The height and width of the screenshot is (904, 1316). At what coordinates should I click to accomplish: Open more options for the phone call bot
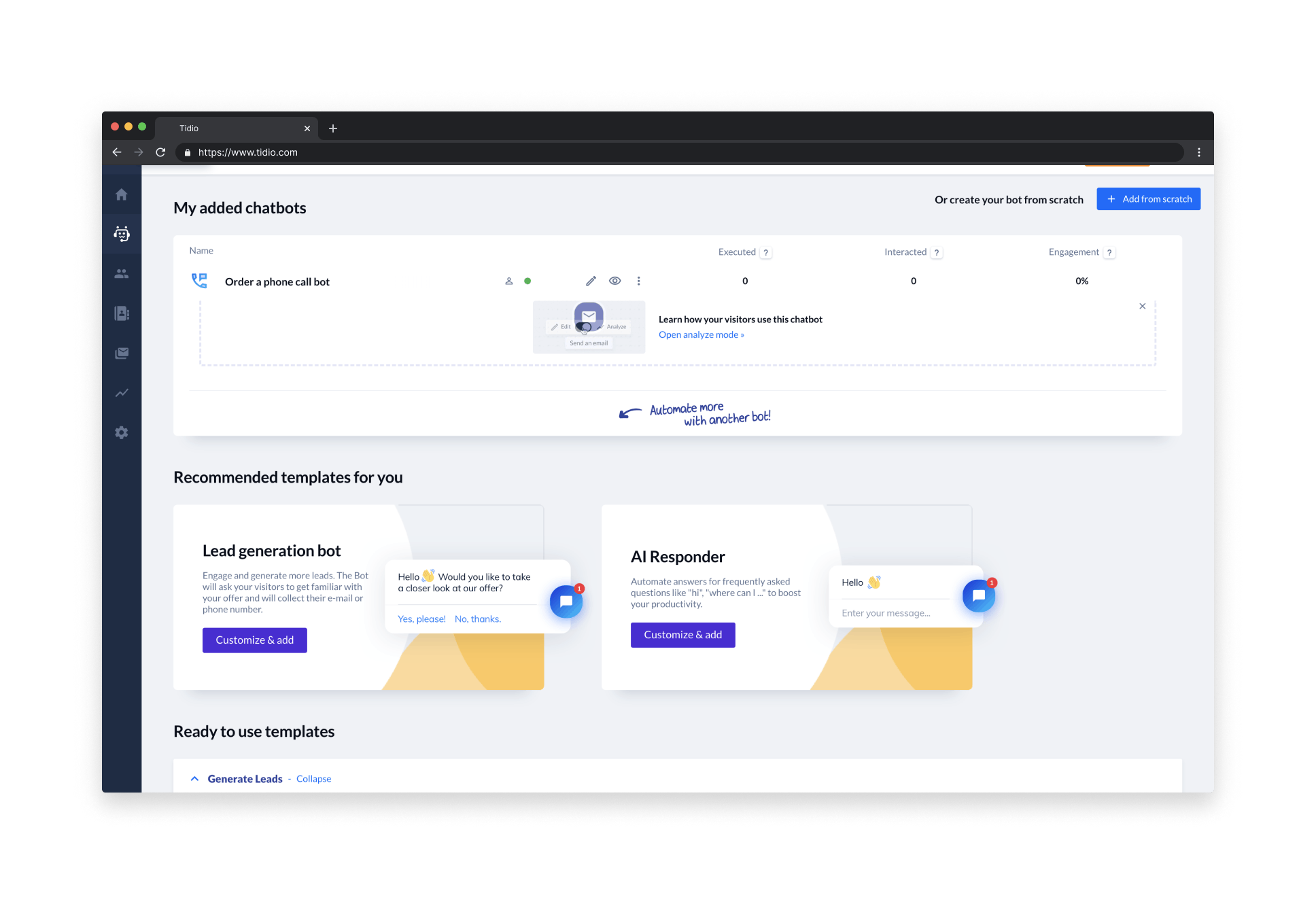coord(638,281)
